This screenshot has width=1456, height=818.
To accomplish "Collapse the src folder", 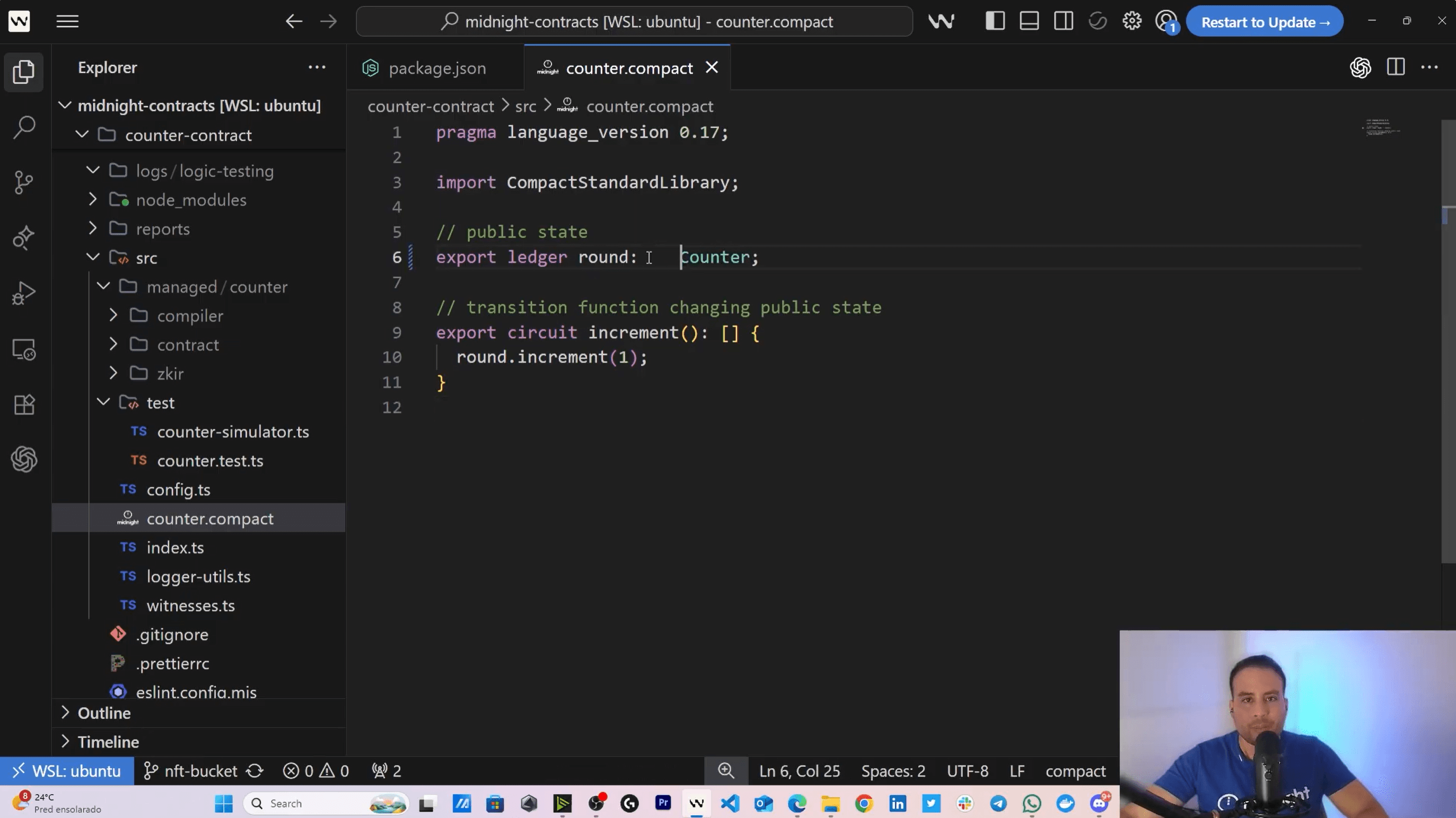I will coord(93,257).
